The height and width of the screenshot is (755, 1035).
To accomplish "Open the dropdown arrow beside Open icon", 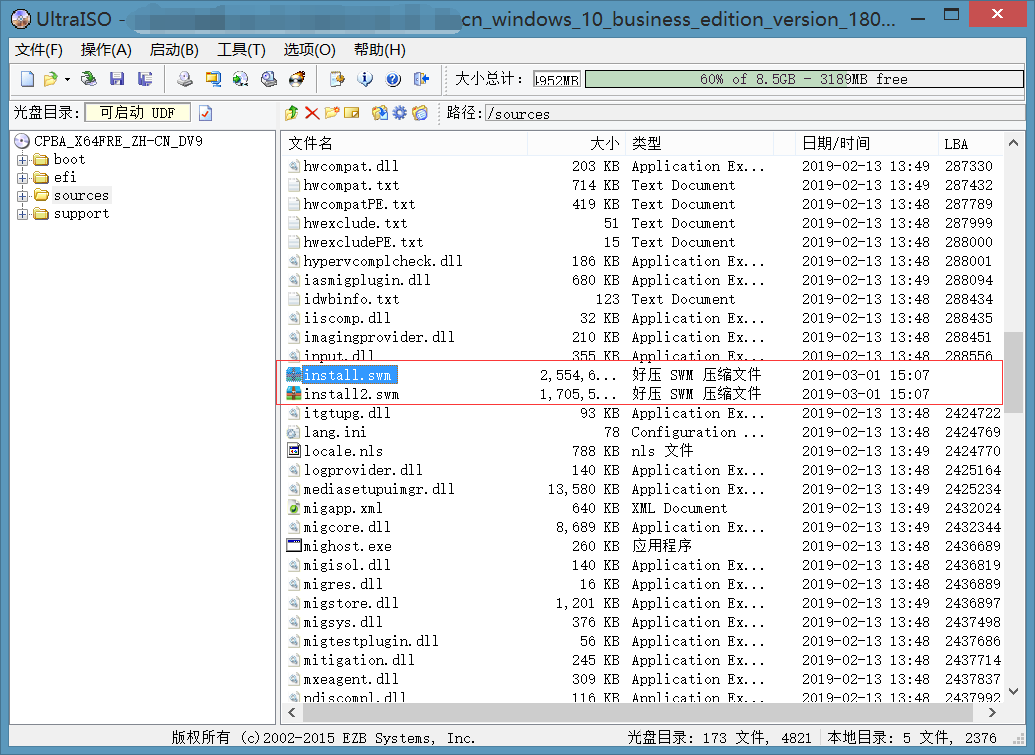I will pyautogui.click(x=67, y=80).
